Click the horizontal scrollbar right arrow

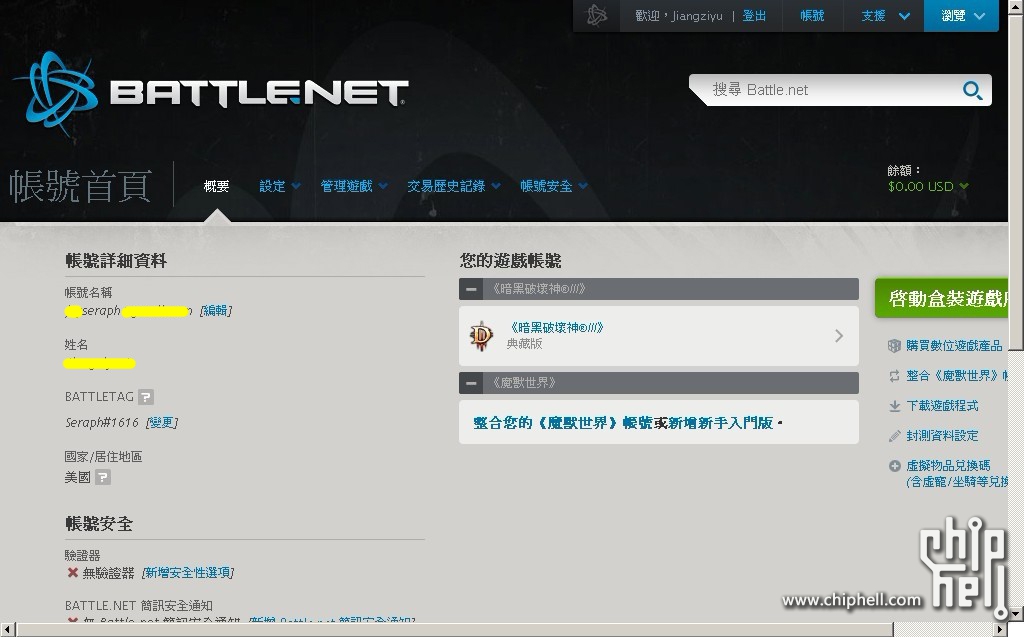point(1000,630)
